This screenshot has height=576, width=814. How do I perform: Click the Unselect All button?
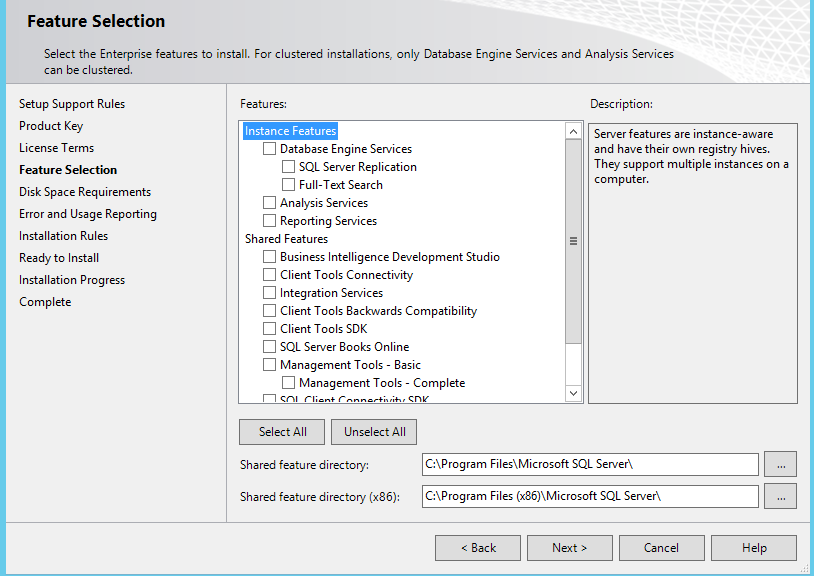(x=374, y=432)
